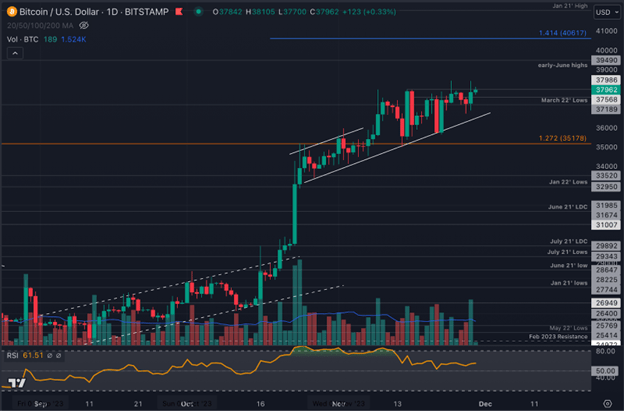Screen dimensions: 624x411
Task: Click the 31007 price label
Action: (606, 225)
